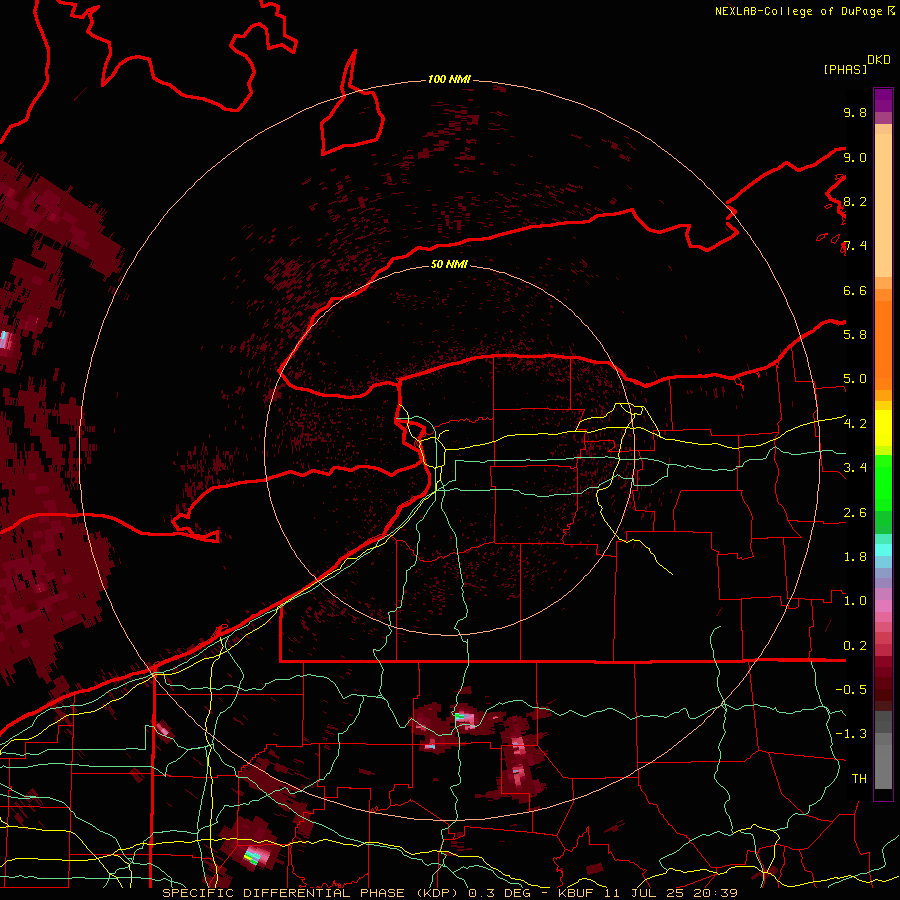This screenshot has width=900, height=900.
Task: Click the 2.6 scale value
Action: pyautogui.click(x=855, y=513)
